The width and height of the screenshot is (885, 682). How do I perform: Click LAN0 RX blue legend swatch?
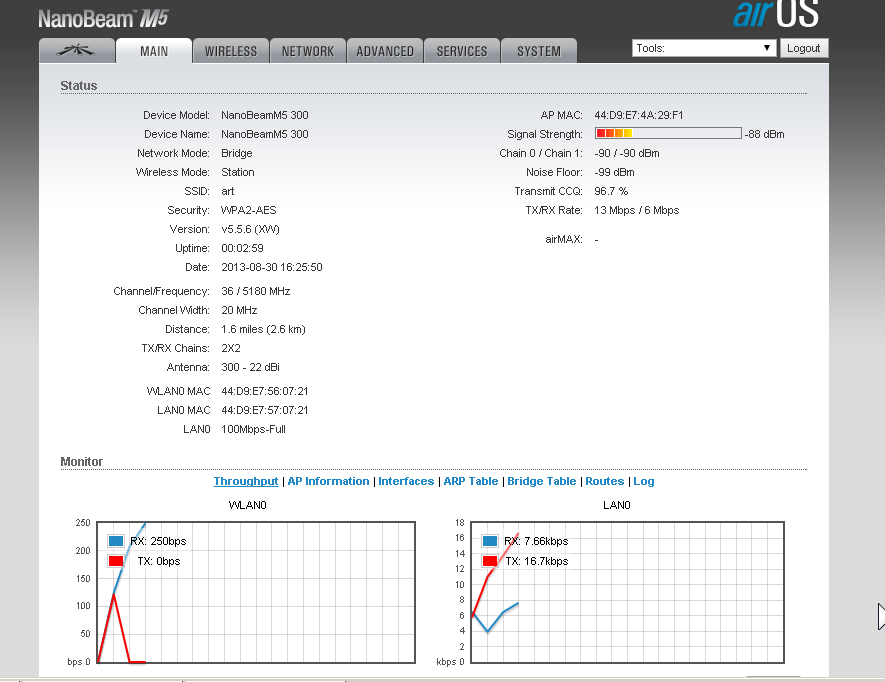pyautogui.click(x=490, y=541)
